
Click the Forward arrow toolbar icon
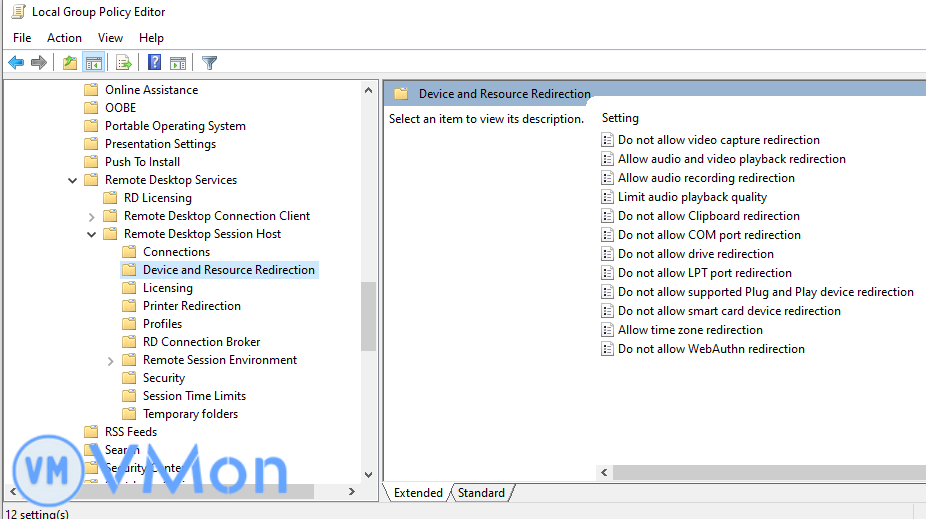(39, 63)
